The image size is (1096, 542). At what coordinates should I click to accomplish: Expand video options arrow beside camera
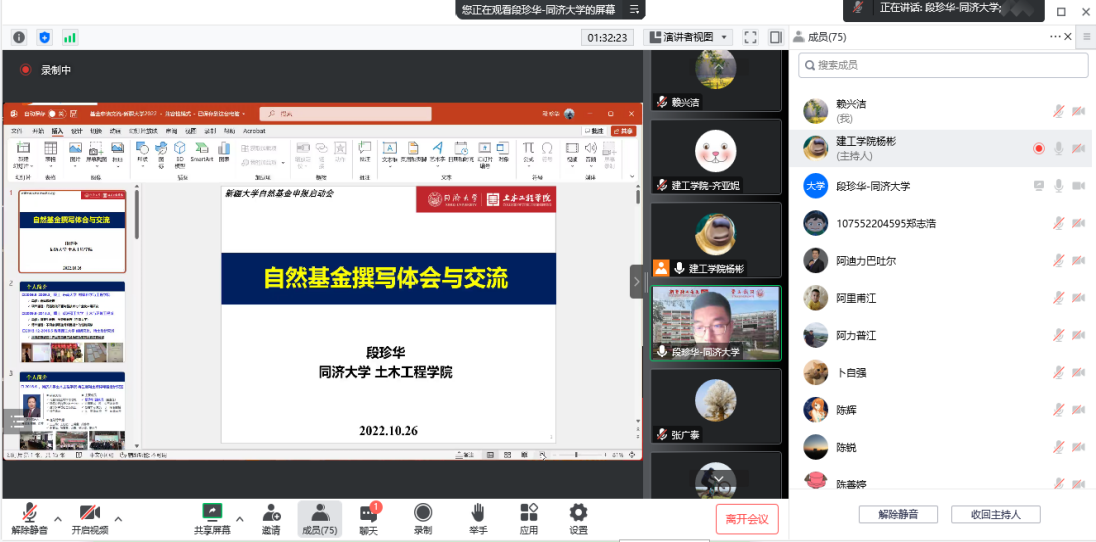(x=118, y=519)
